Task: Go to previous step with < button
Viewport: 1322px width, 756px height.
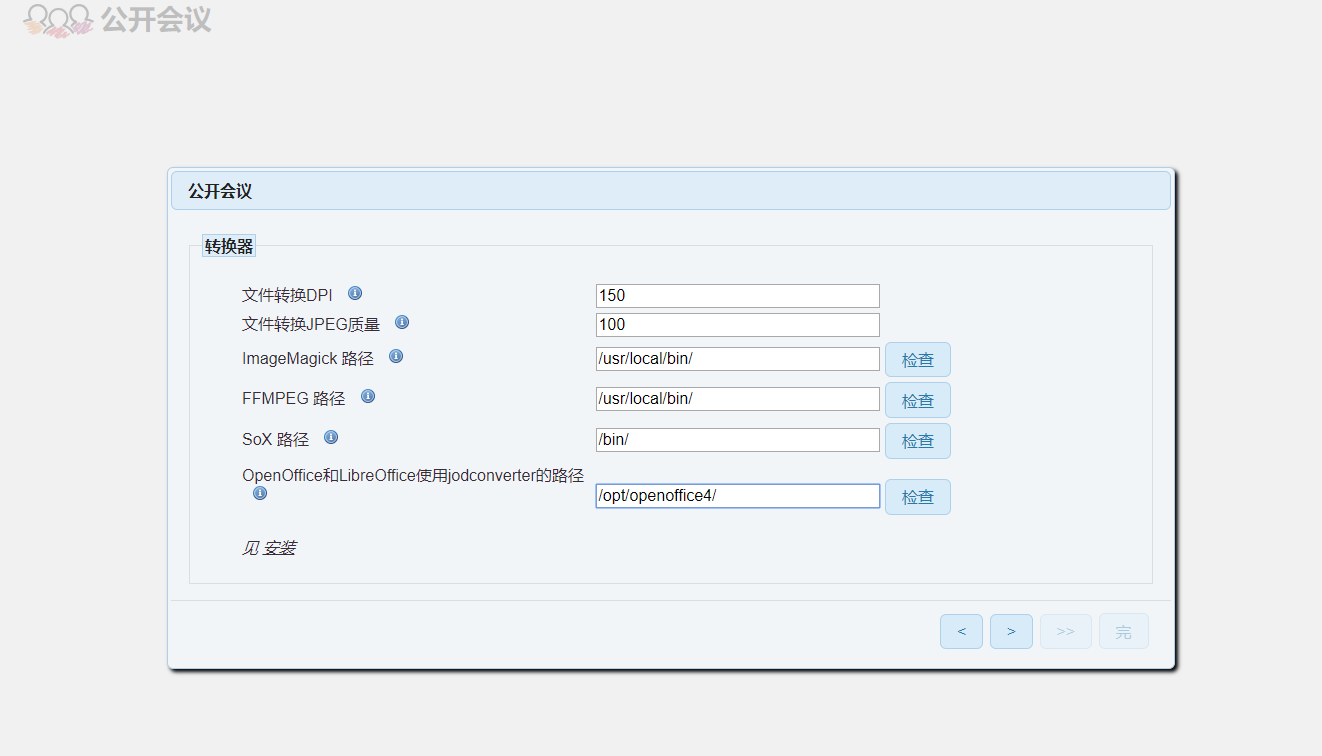Action: click(x=961, y=631)
